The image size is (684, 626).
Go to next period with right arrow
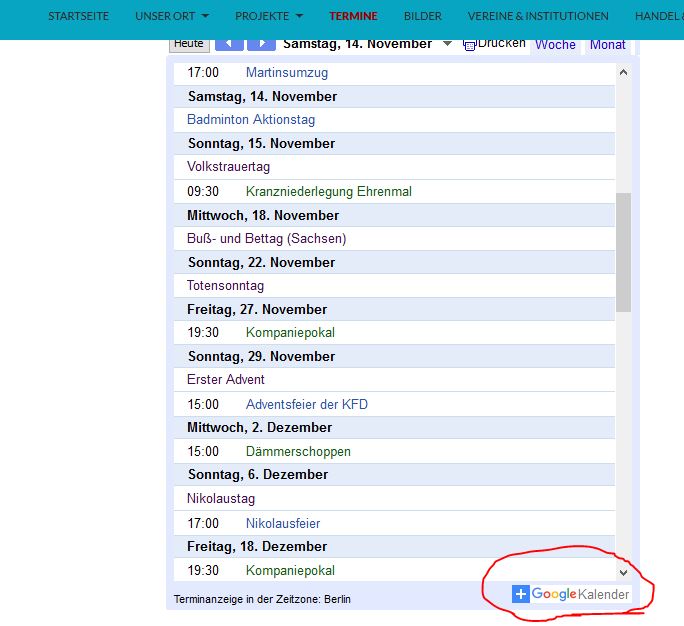click(x=261, y=44)
